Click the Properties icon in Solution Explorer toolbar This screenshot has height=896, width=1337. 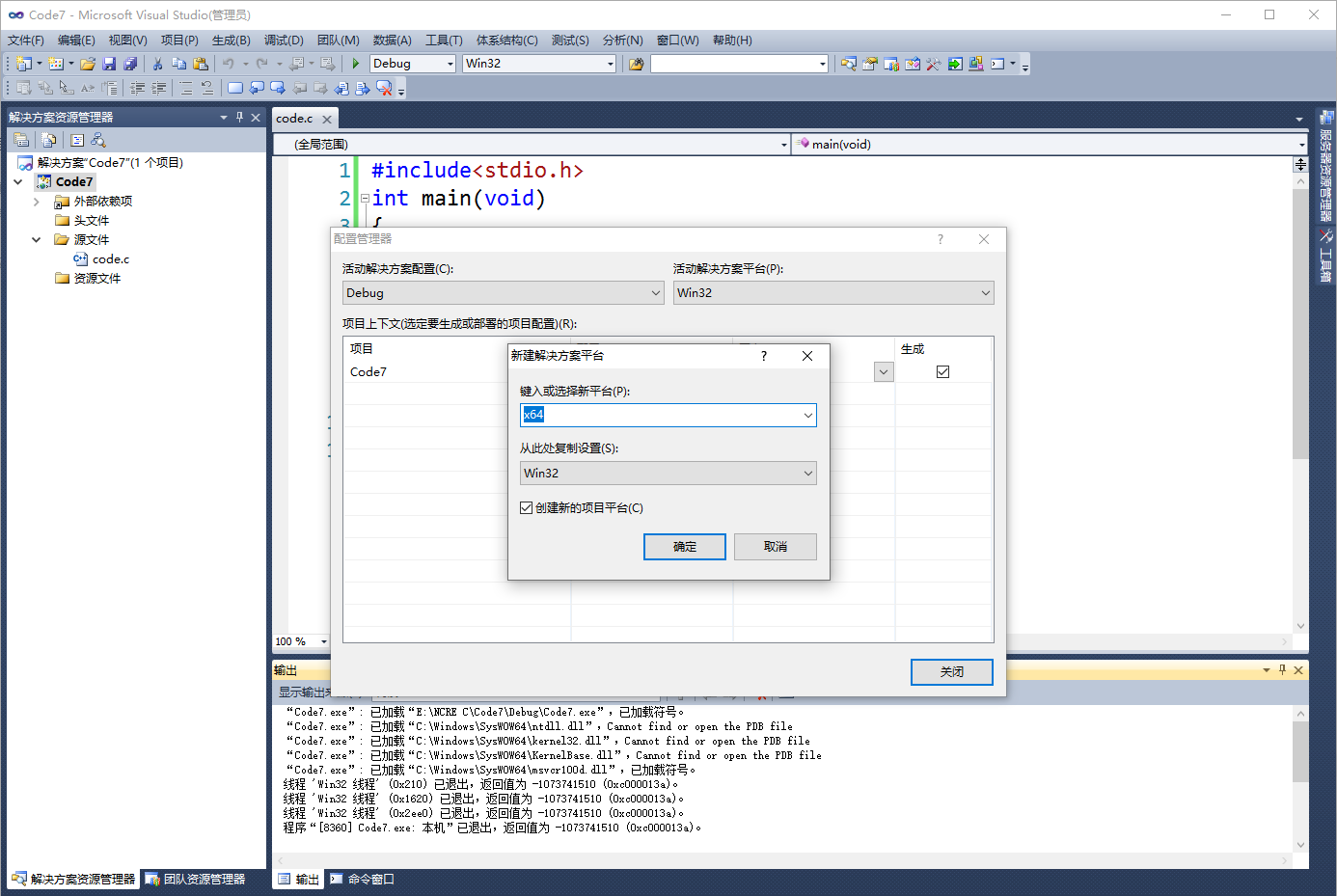21,140
